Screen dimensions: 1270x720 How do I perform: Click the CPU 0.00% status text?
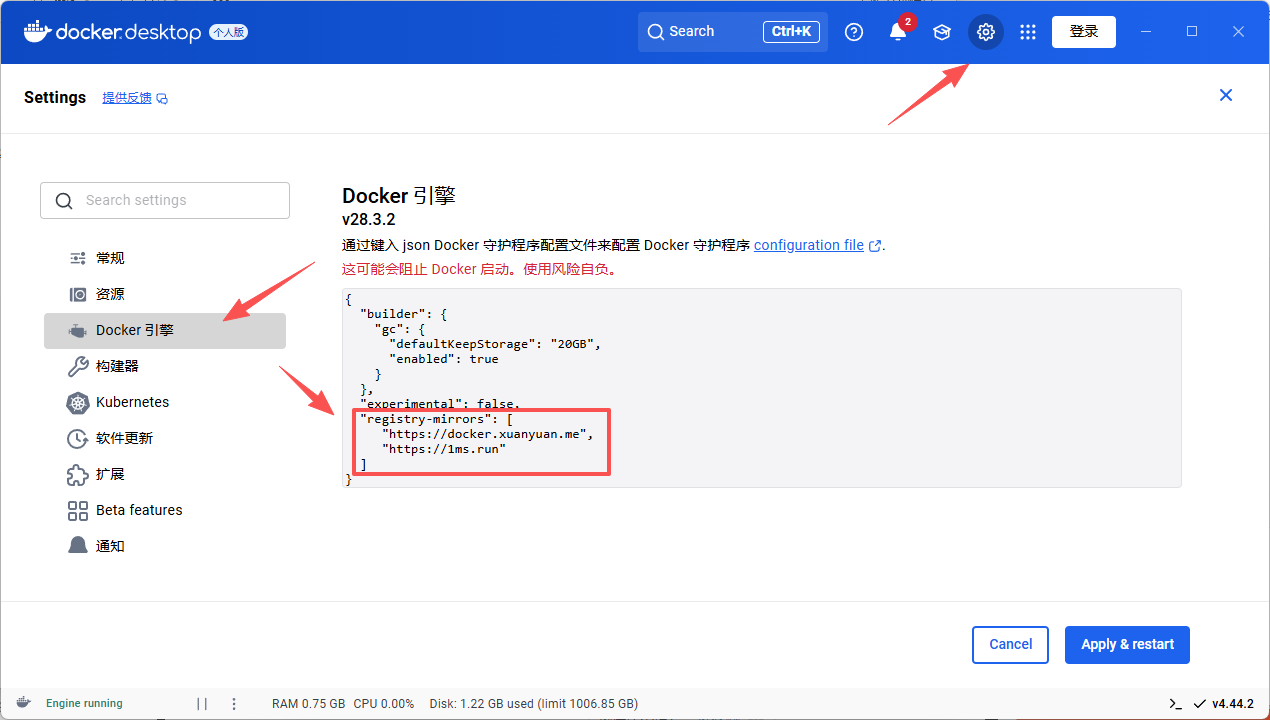(x=384, y=703)
